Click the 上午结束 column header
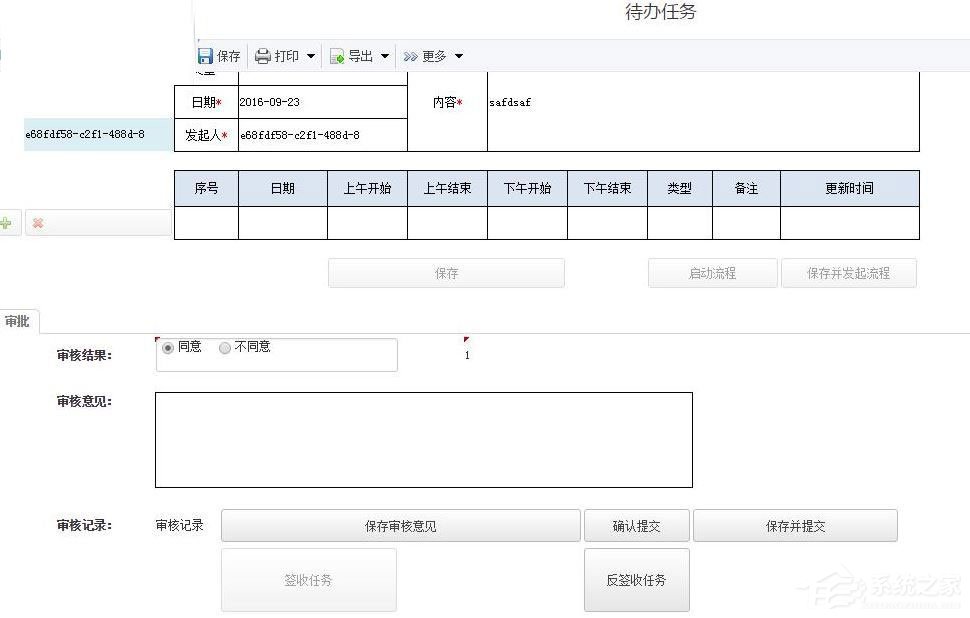Viewport: 970px width, 618px height. pos(447,188)
